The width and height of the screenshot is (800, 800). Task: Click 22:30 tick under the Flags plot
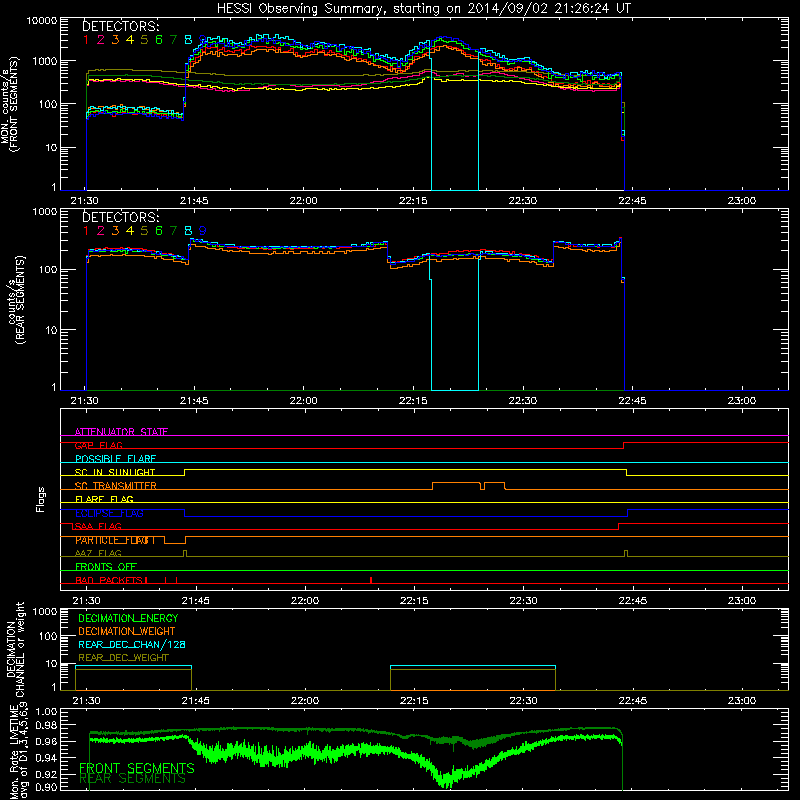tap(523, 601)
